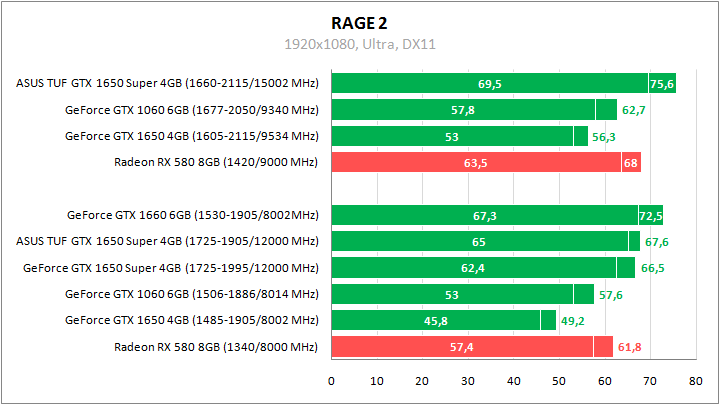720x405 pixels.
Task: Select the 72,5 value on GTX 1660 bar
Action: (651, 216)
